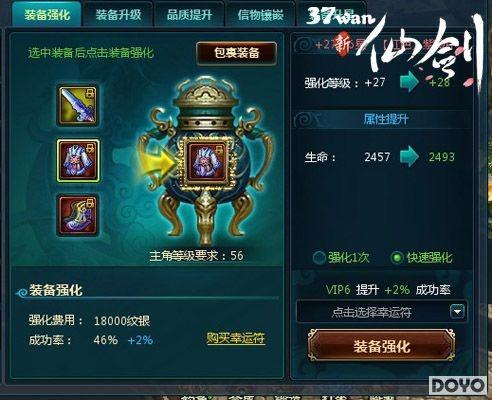492x400 pixels.
Task: Click the 装备强化 enhance button
Action: (x=382, y=346)
